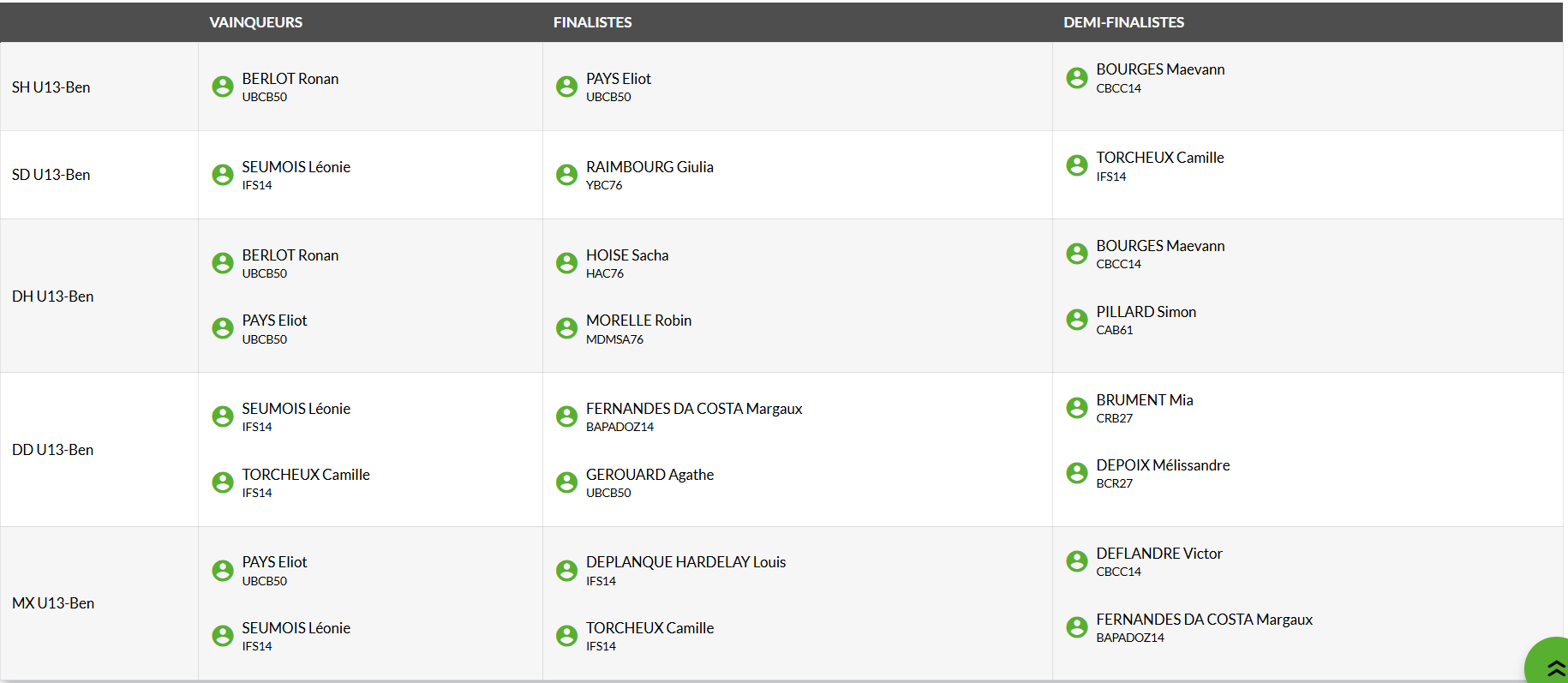Select the MX U13-Ben row label
The width and height of the screenshot is (1568, 683).
(53, 603)
